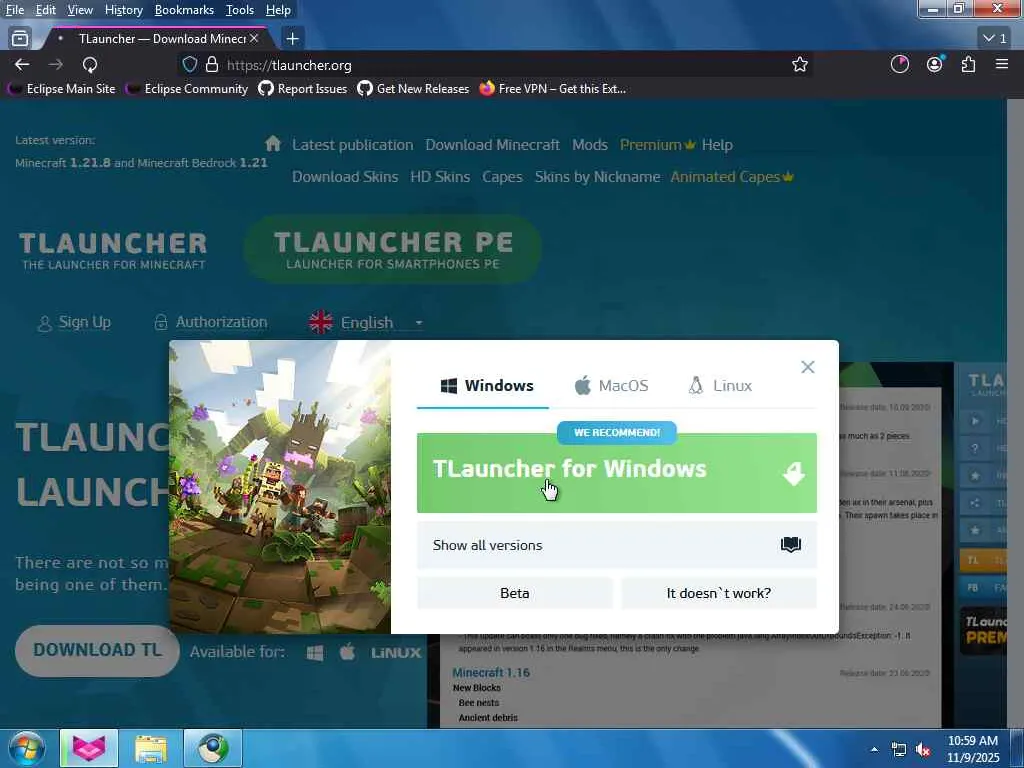Open the HD Skins link
The width and height of the screenshot is (1024, 768).
pos(440,176)
